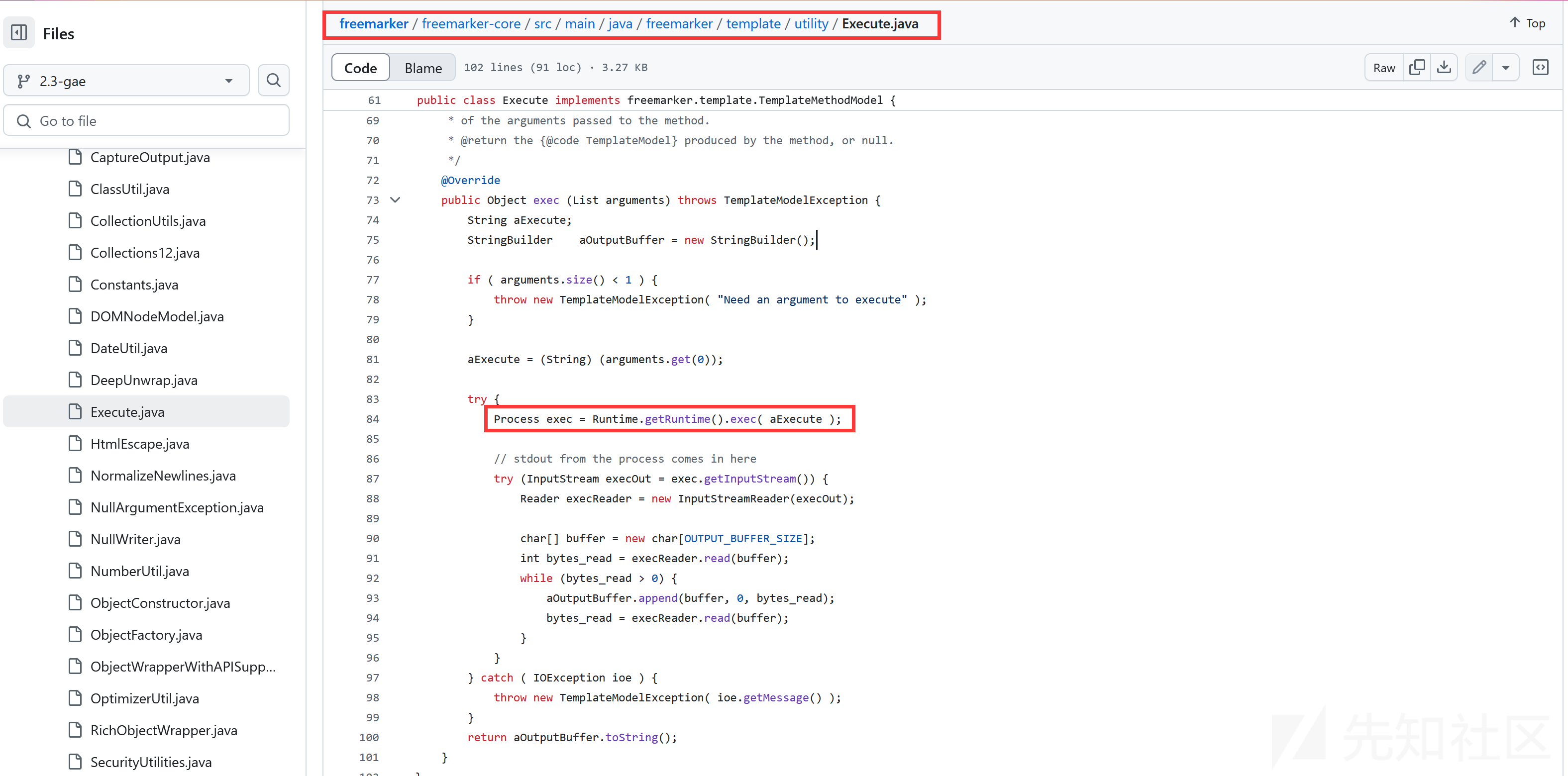Screen dimensions: 1568x776
Task: Click the search magnifier button beside branch selector
Action: point(273,81)
